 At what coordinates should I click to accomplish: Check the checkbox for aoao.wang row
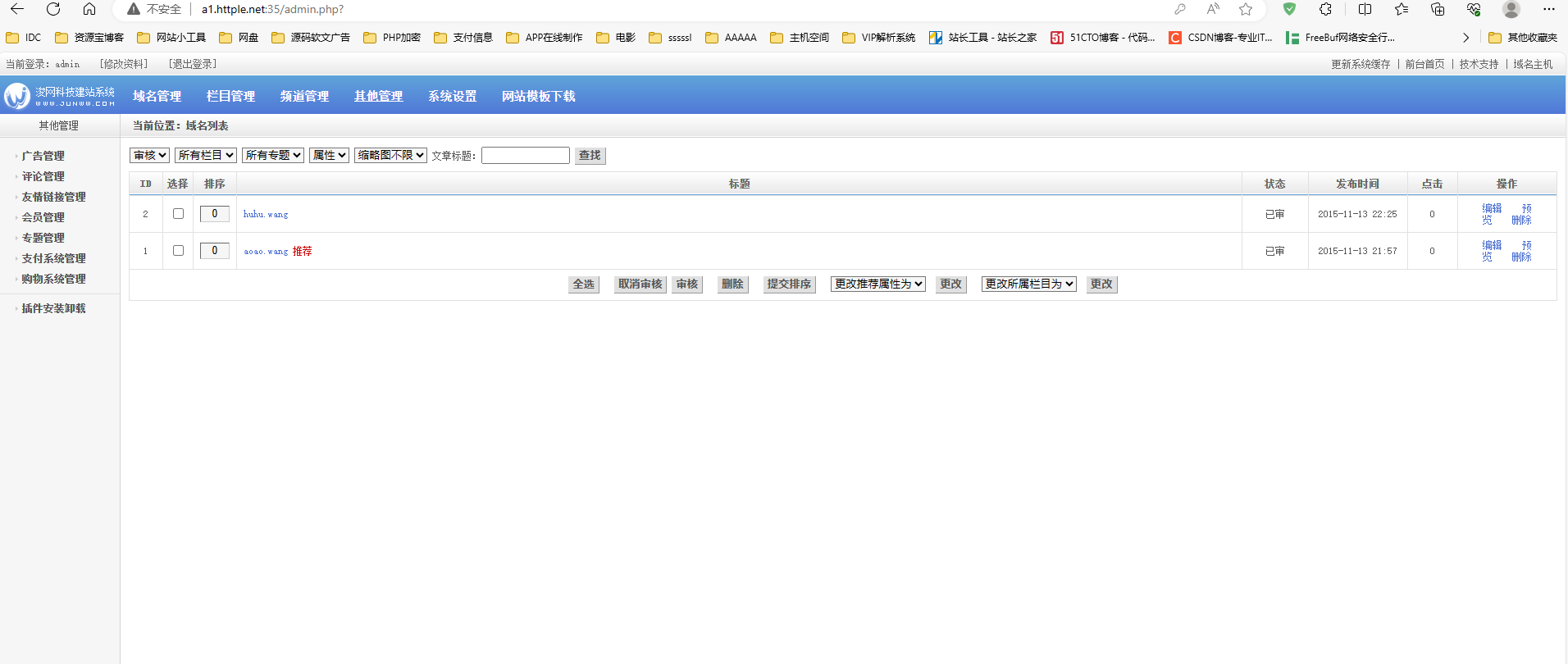[178, 250]
